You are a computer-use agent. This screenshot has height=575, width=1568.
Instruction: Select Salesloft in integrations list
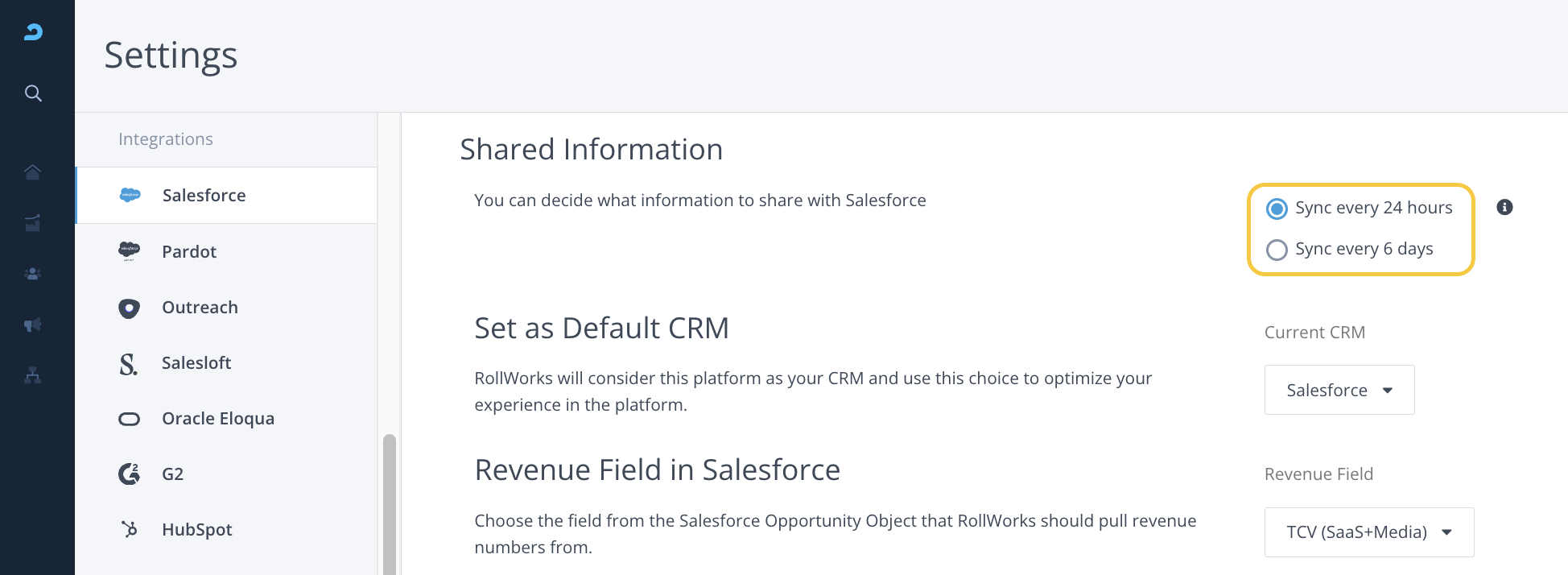tap(196, 363)
